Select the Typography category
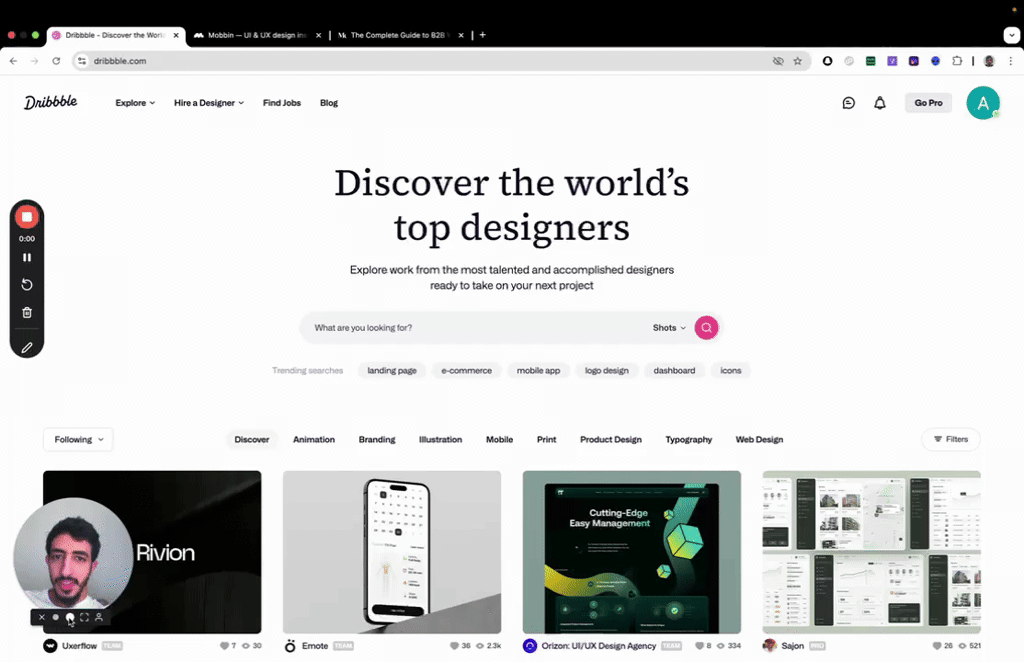1024x662 pixels. [x=688, y=439]
